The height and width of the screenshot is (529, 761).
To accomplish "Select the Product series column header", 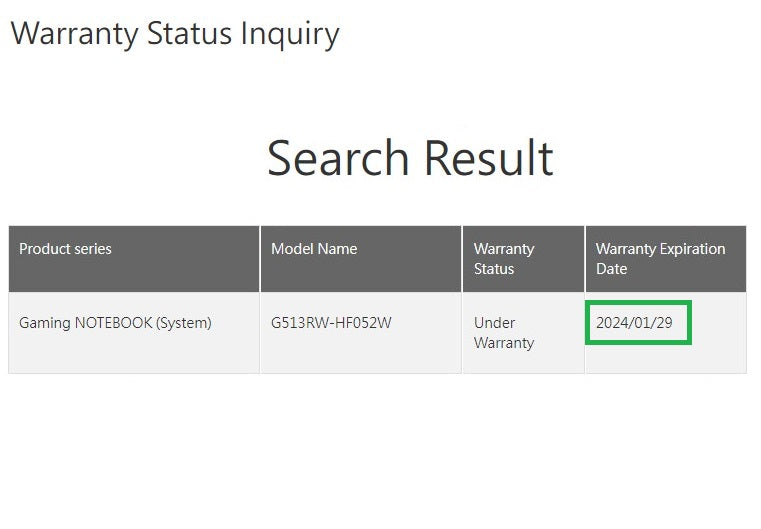I will [134, 259].
